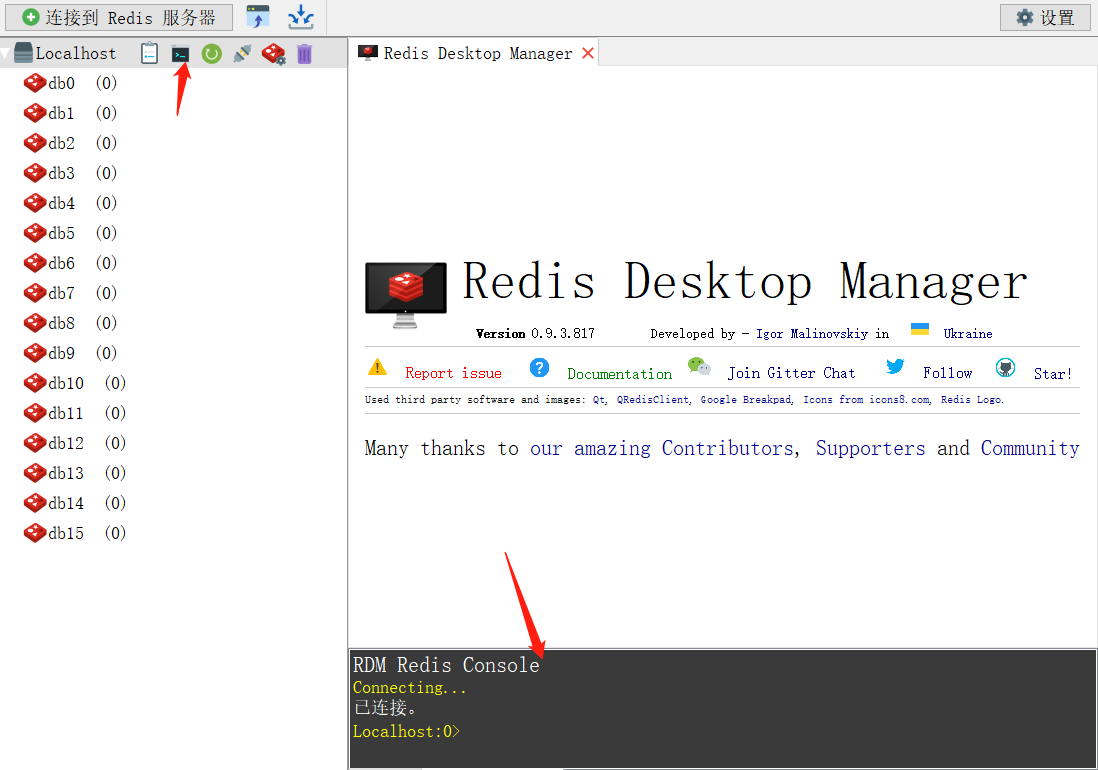Open Join Gitter Chat link

(791, 373)
